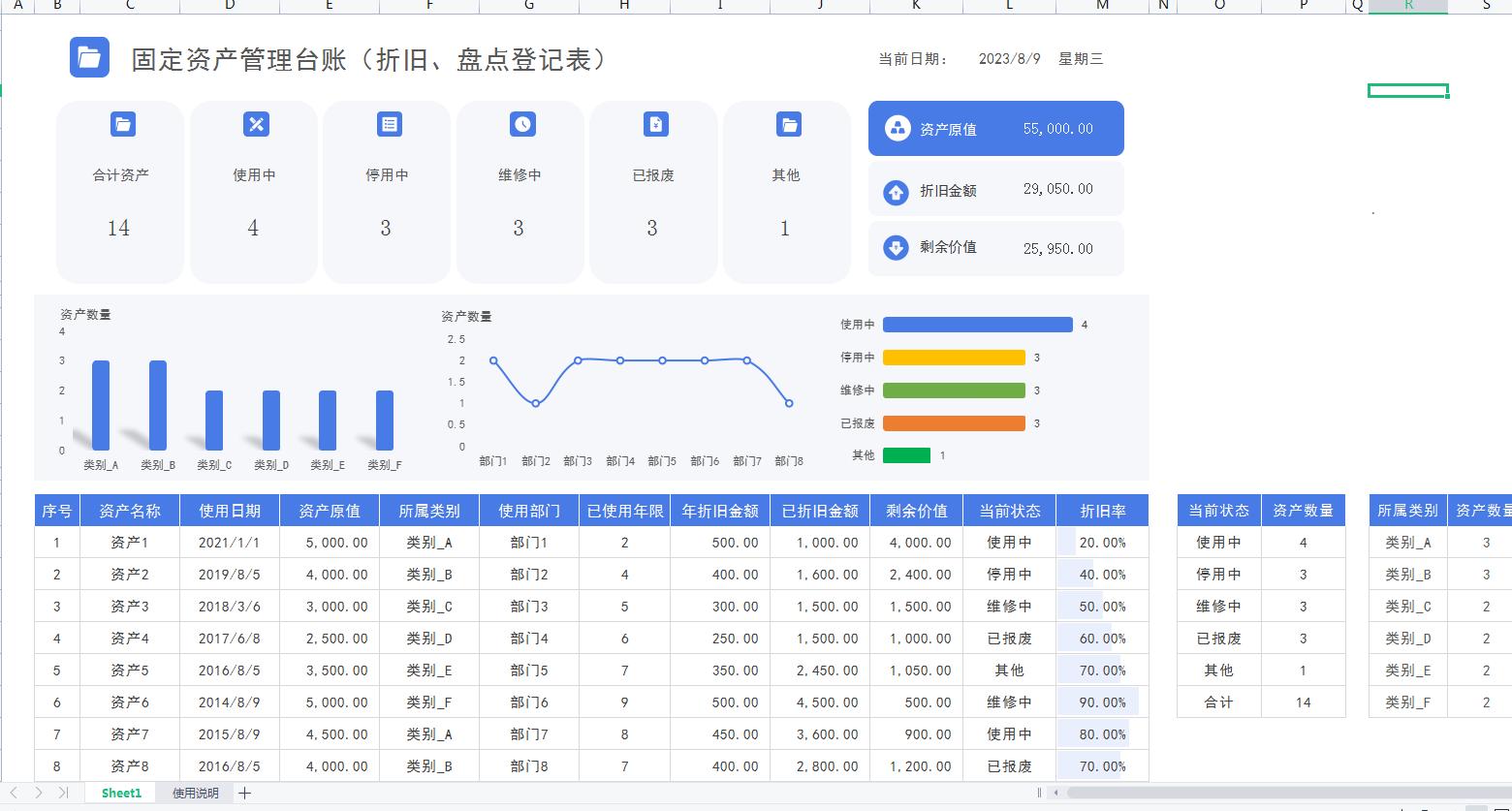The height and width of the screenshot is (811, 1512).
Task: Click the clock icon above 维修中
Action: pyautogui.click(x=522, y=124)
